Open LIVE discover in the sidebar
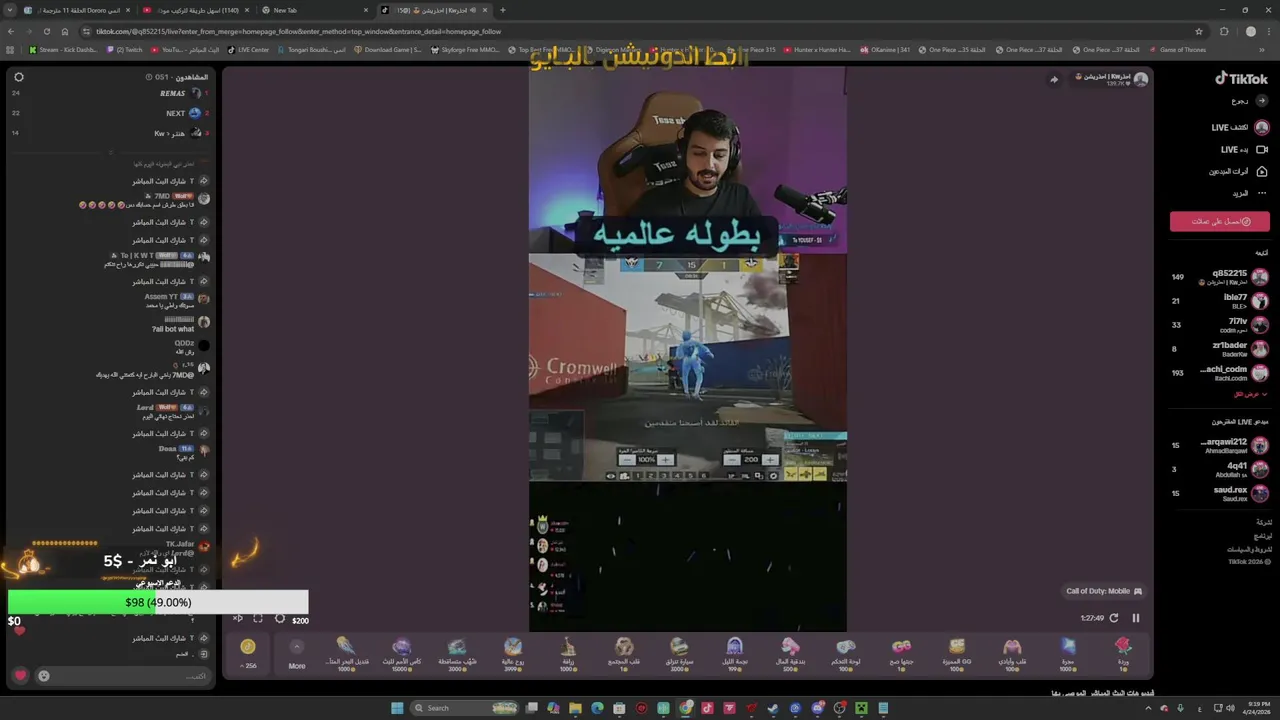Image resolution: width=1280 pixels, height=720 pixels. (1240, 128)
